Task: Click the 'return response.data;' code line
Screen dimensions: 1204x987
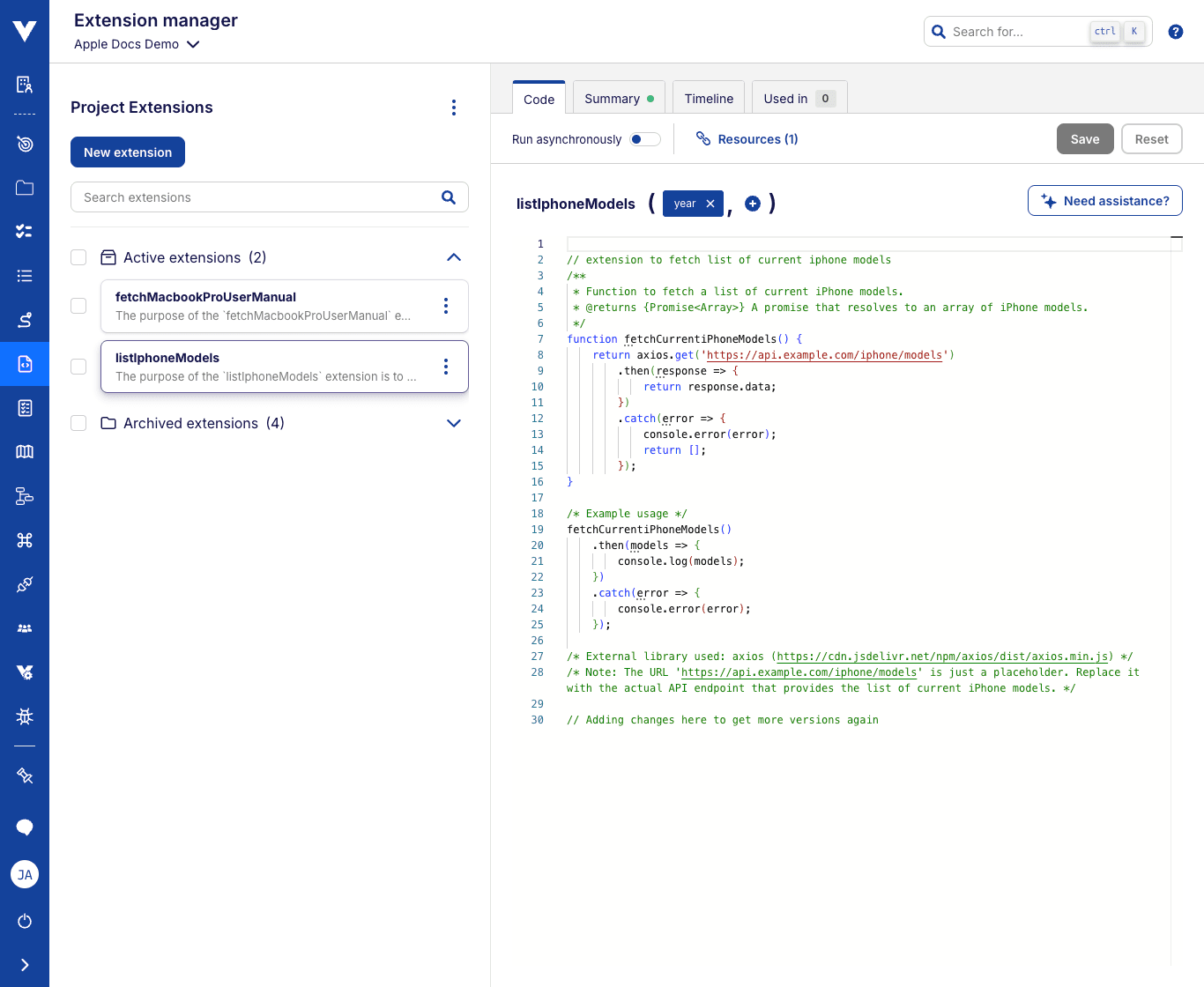Action: click(x=710, y=387)
